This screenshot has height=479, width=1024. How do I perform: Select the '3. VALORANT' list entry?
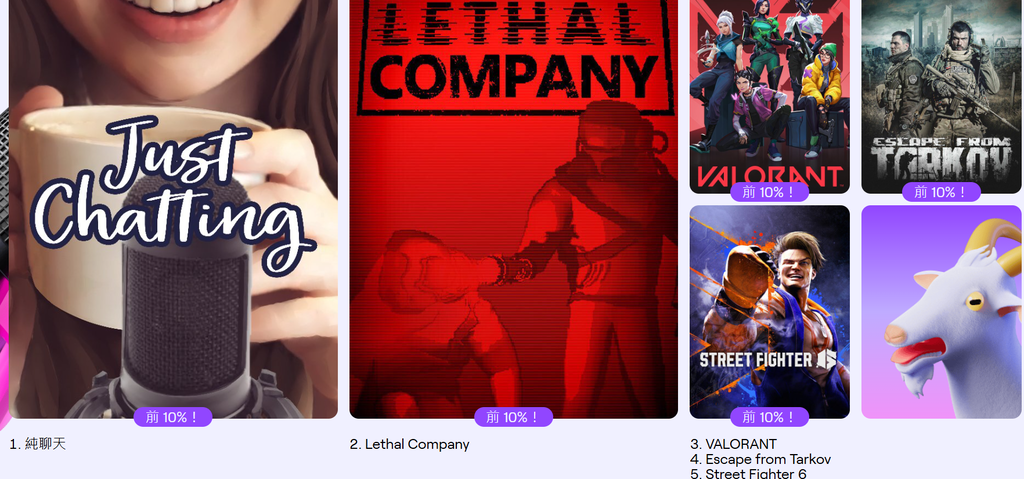pos(733,444)
